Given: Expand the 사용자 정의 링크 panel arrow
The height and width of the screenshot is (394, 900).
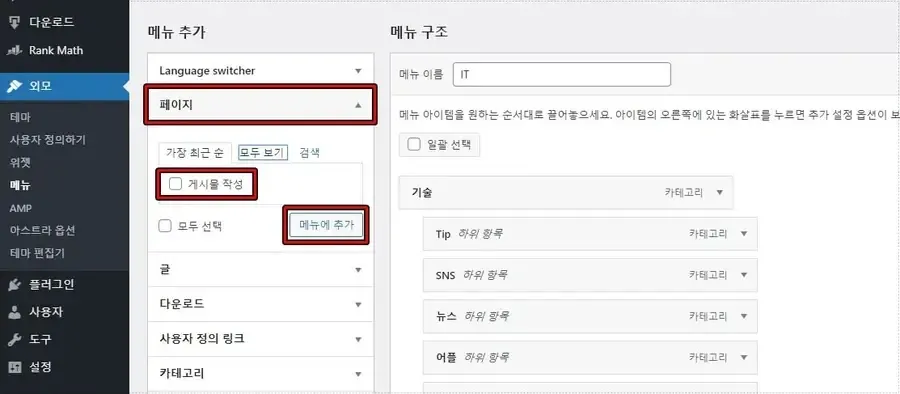Looking at the screenshot, I should tap(358, 339).
